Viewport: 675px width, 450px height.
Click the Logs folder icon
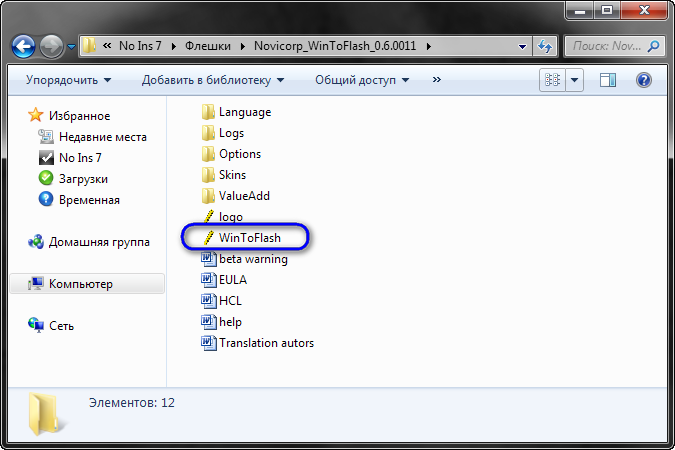pyautogui.click(x=208, y=133)
